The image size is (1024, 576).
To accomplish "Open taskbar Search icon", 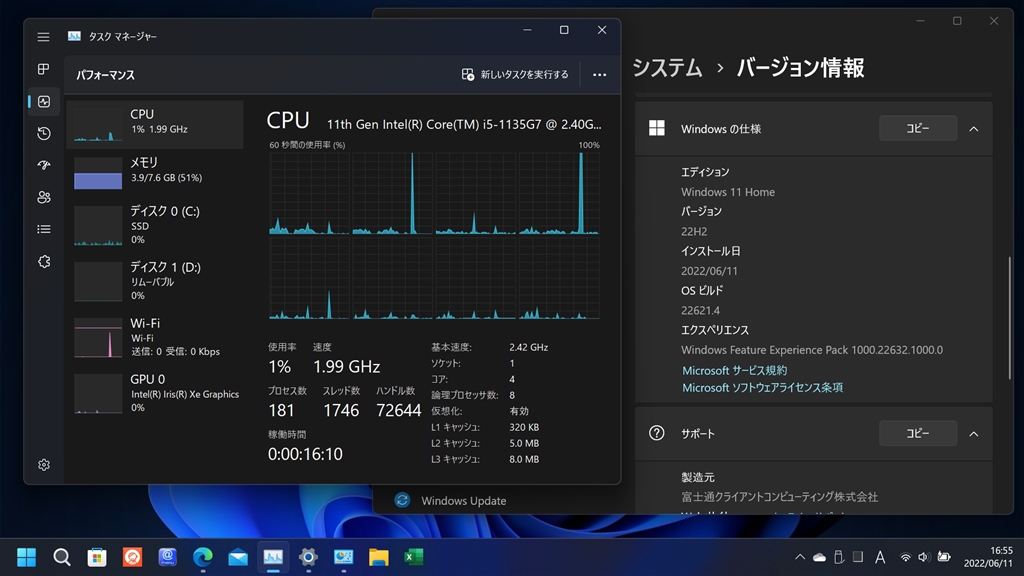I will tap(62, 557).
